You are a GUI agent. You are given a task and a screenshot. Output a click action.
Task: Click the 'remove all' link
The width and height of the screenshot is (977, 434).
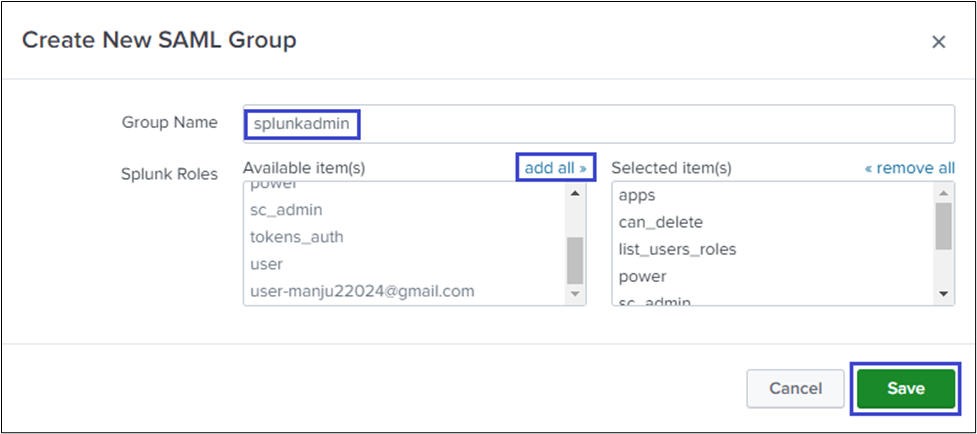[909, 168]
